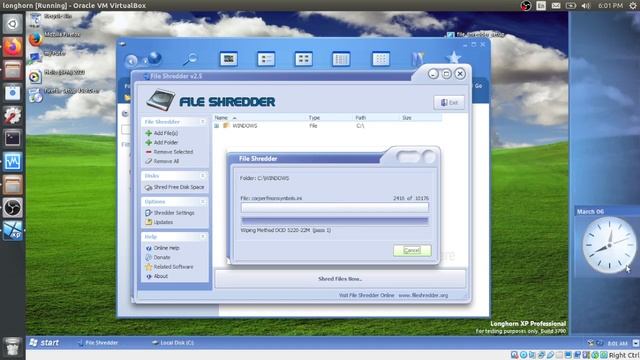Expand hidden tray icons arrow in taskbar
The width and height of the screenshot is (640, 360).
636,343
